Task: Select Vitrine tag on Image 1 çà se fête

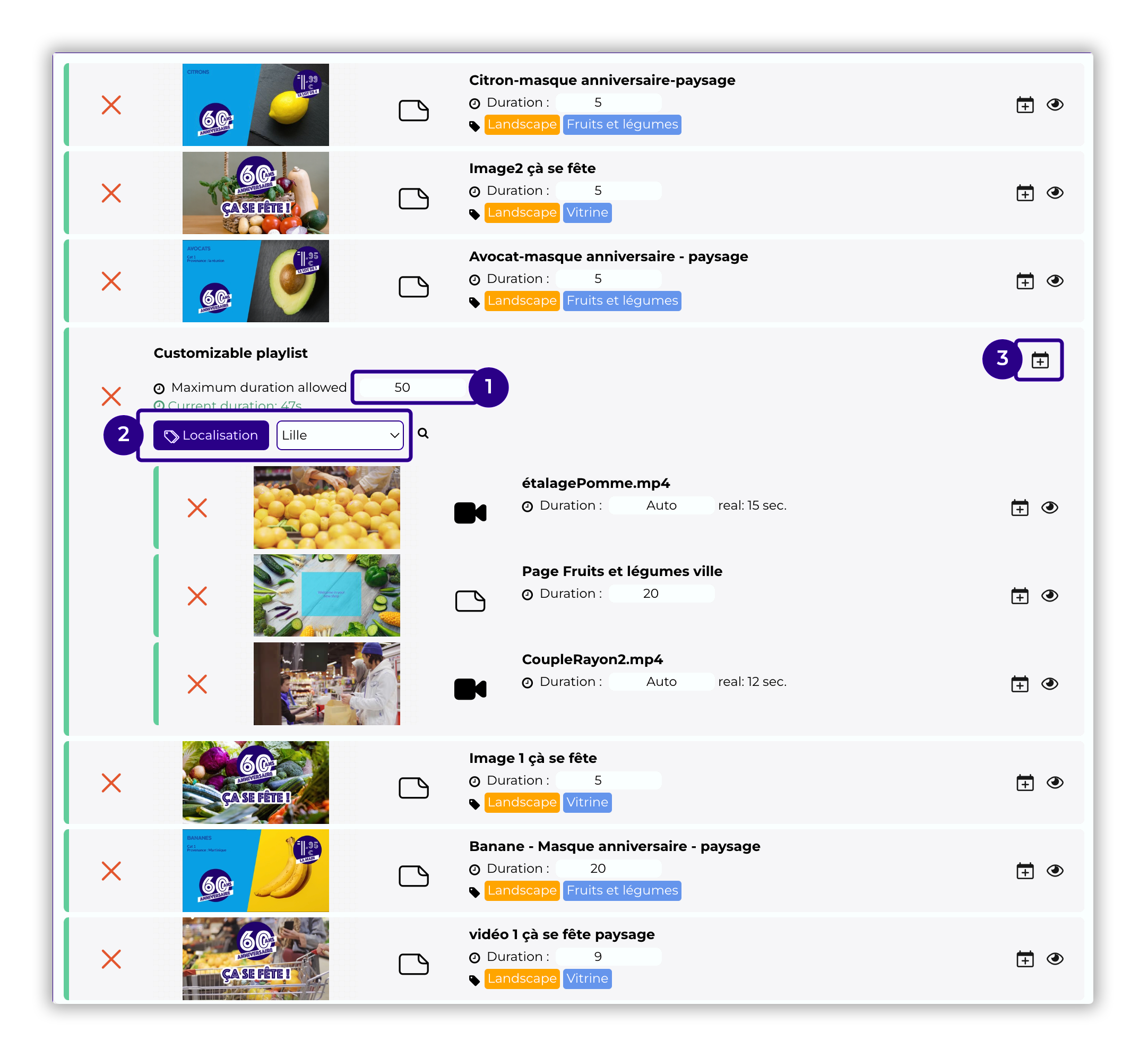Action: 587,802
